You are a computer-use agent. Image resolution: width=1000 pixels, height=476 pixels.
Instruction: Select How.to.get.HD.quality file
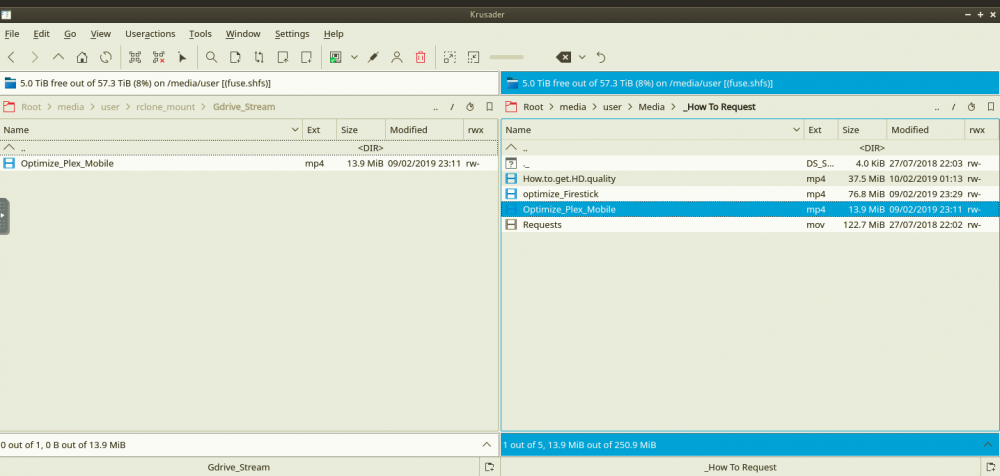coord(750,179)
